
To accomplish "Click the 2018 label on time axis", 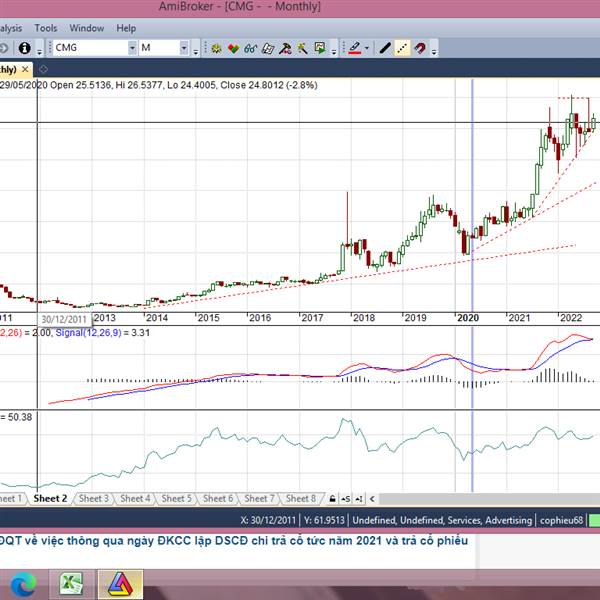I will click(364, 318).
